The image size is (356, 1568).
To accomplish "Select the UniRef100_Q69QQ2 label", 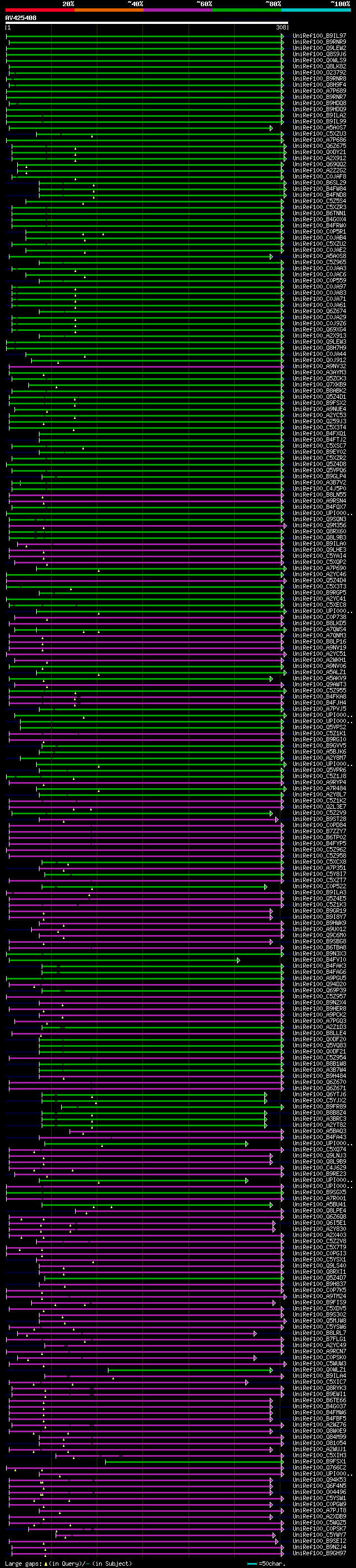I will coord(319,164).
